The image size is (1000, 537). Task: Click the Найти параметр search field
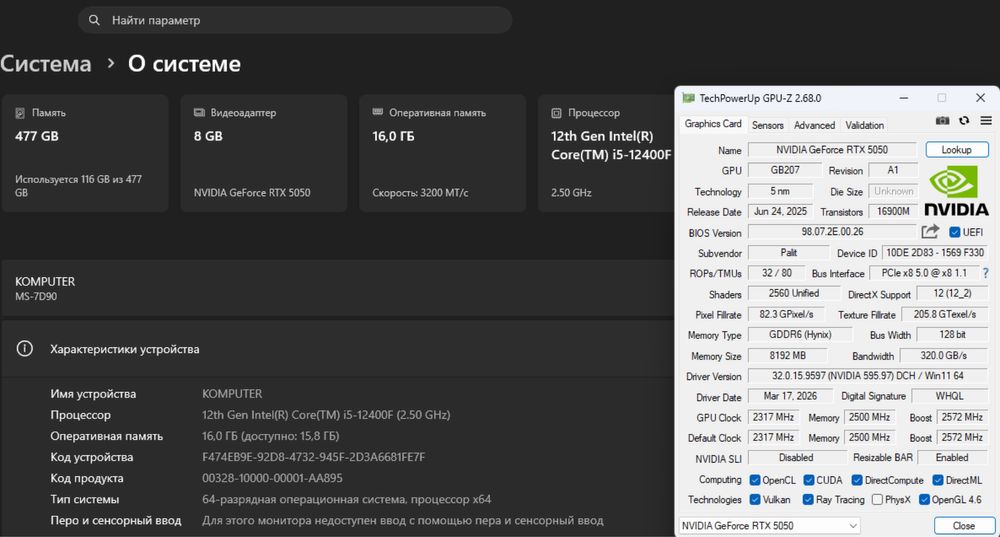pyautogui.click(x=300, y=20)
